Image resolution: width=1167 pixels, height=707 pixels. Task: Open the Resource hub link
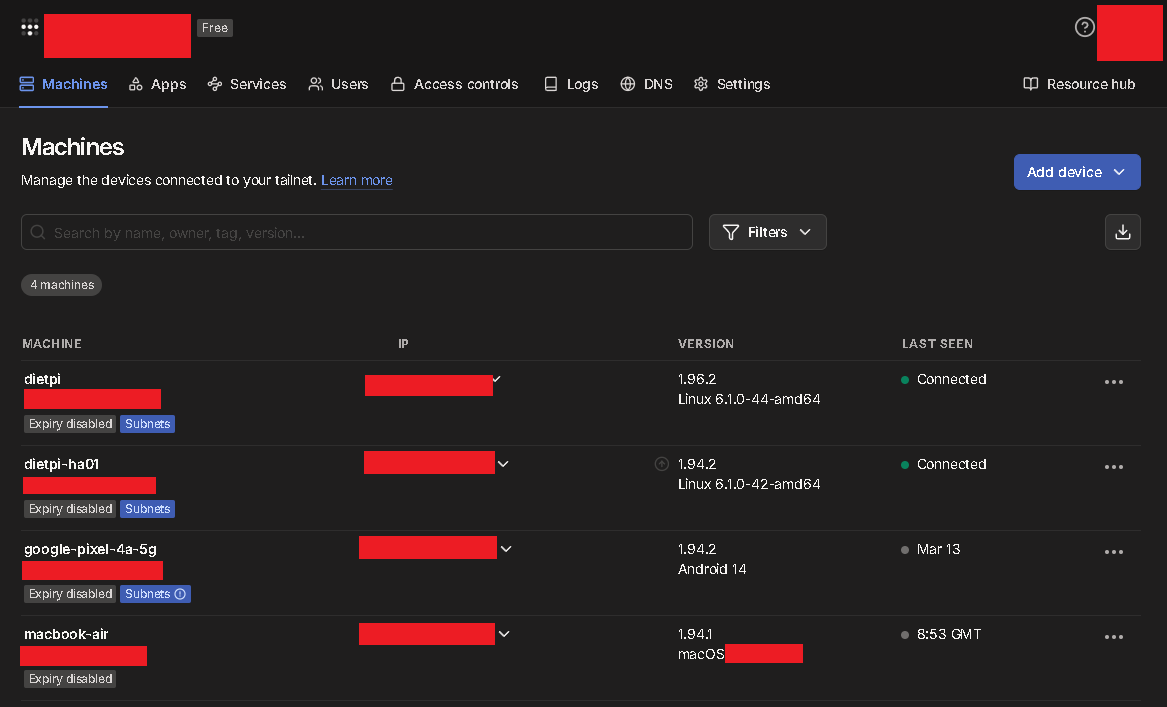click(x=1079, y=84)
